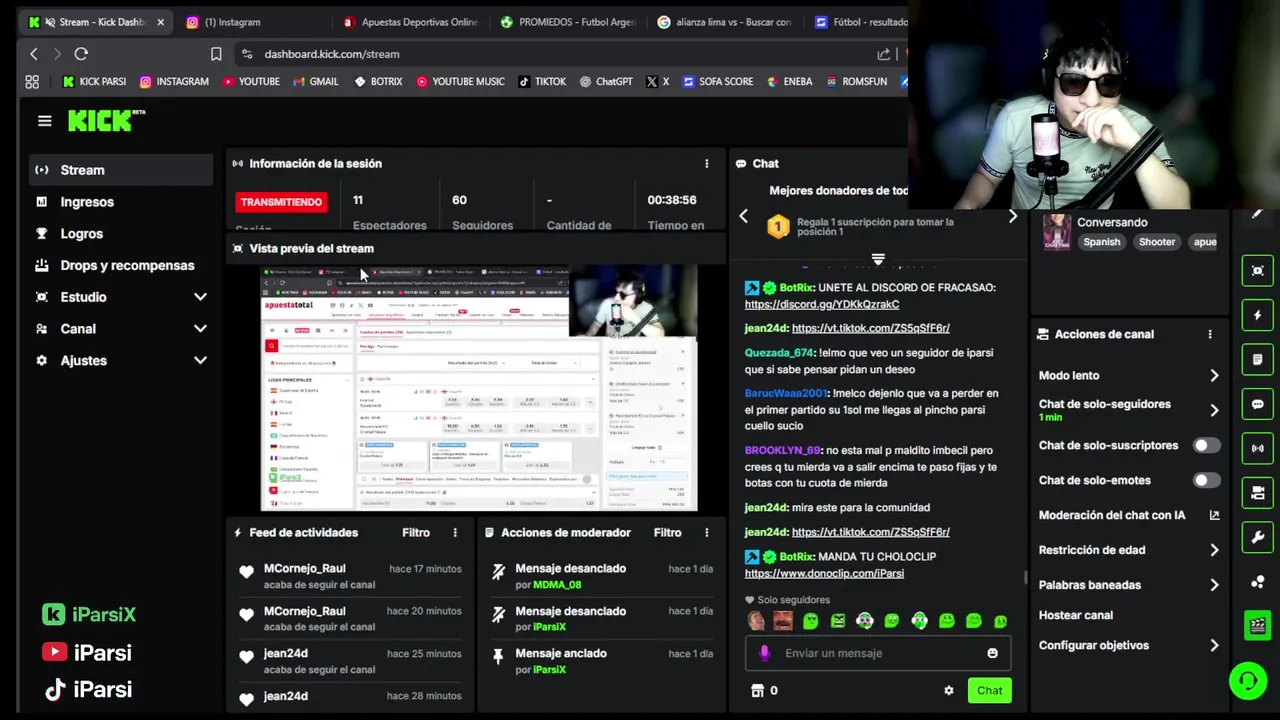
Task: Open the green headset support button
Action: click(x=1248, y=681)
